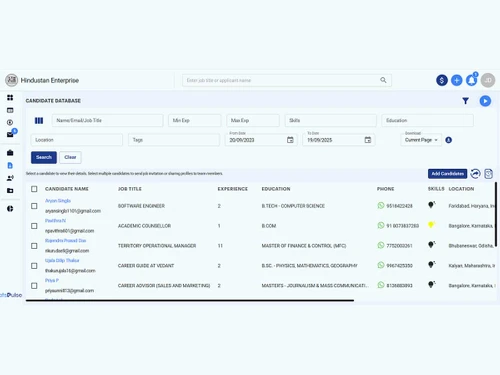Screen dimensions: 500x375
Task: Click the vertical table scrollbar
Action: pos(496,214)
